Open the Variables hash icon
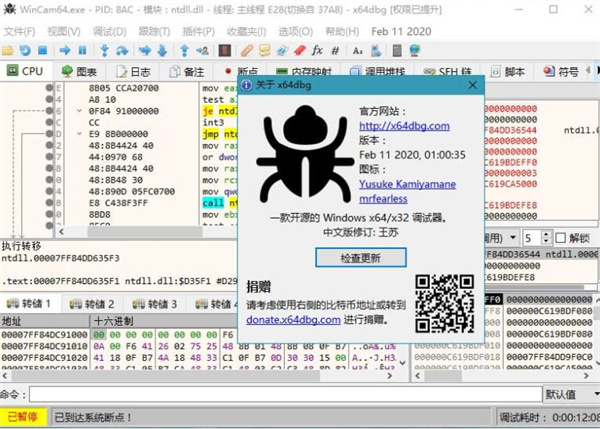The height and width of the screenshot is (429, 600). tap(335, 51)
